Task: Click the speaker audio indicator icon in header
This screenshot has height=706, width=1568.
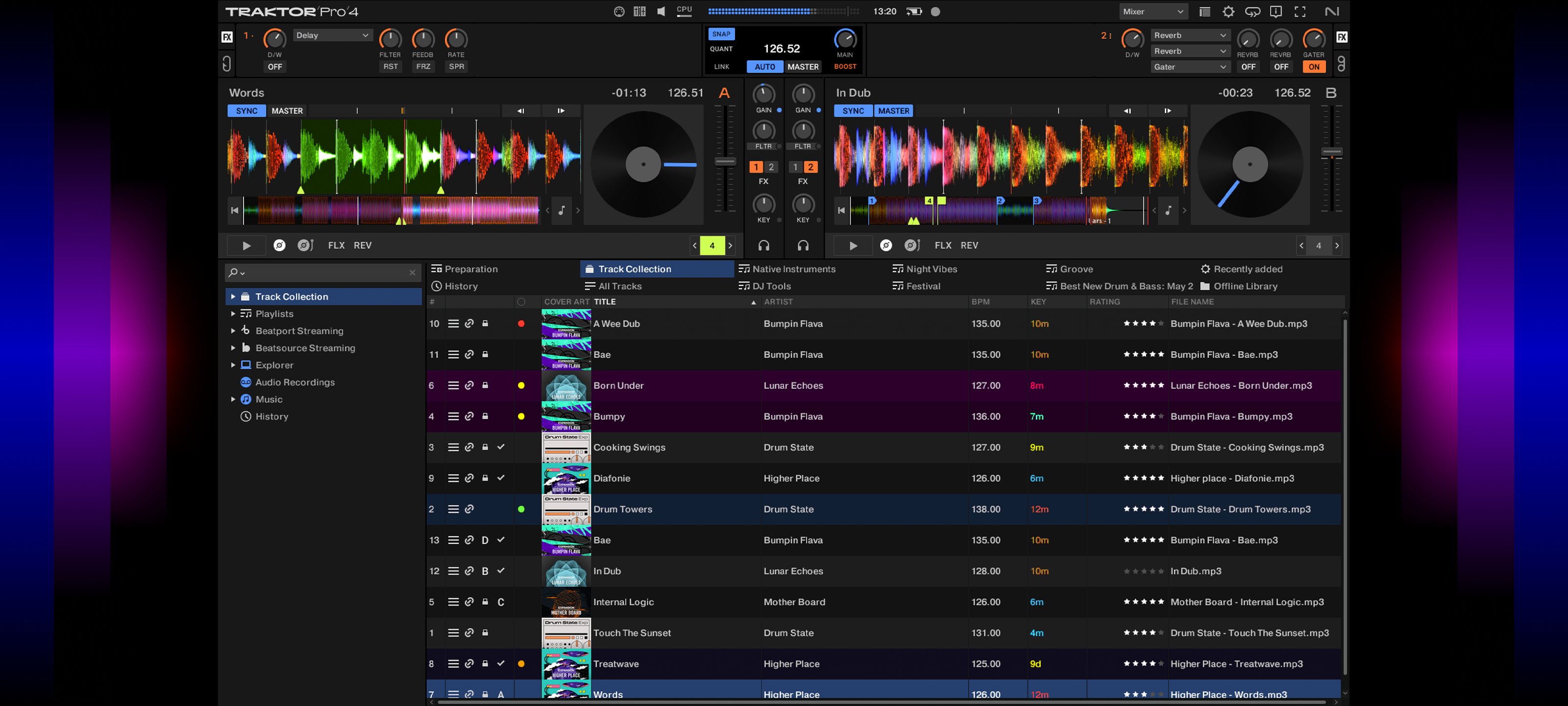Action: [661, 12]
